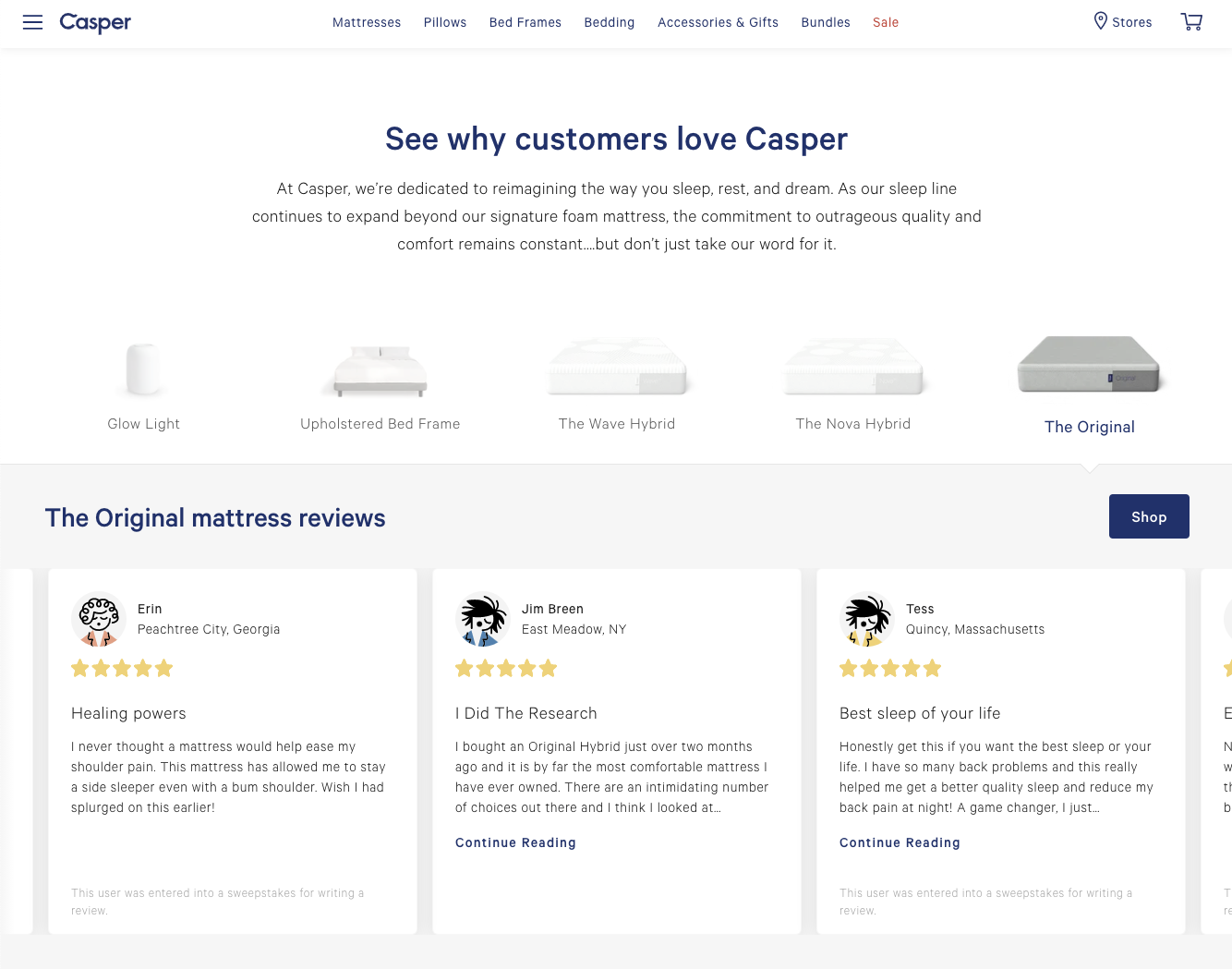Image resolution: width=1232 pixels, height=969 pixels.
Task: Visit the Sale link
Action: pyautogui.click(x=886, y=22)
